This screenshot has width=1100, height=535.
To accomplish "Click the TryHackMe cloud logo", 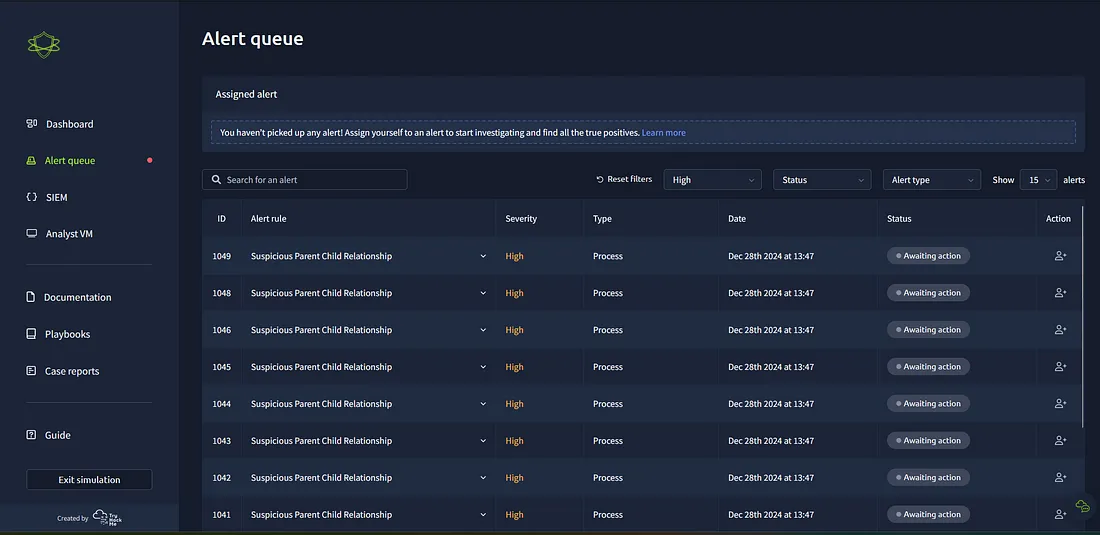I will pos(107,518).
